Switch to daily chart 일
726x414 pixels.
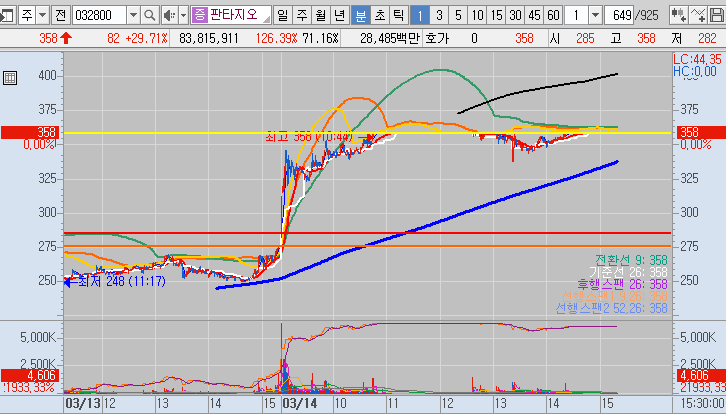pos(282,16)
